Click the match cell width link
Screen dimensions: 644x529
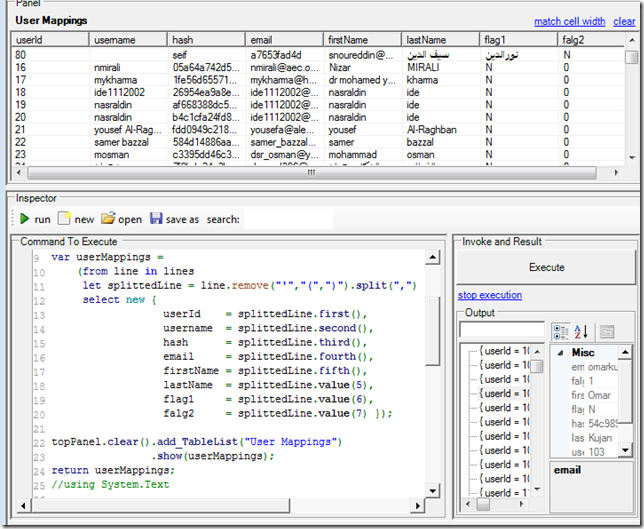click(569, 21)
